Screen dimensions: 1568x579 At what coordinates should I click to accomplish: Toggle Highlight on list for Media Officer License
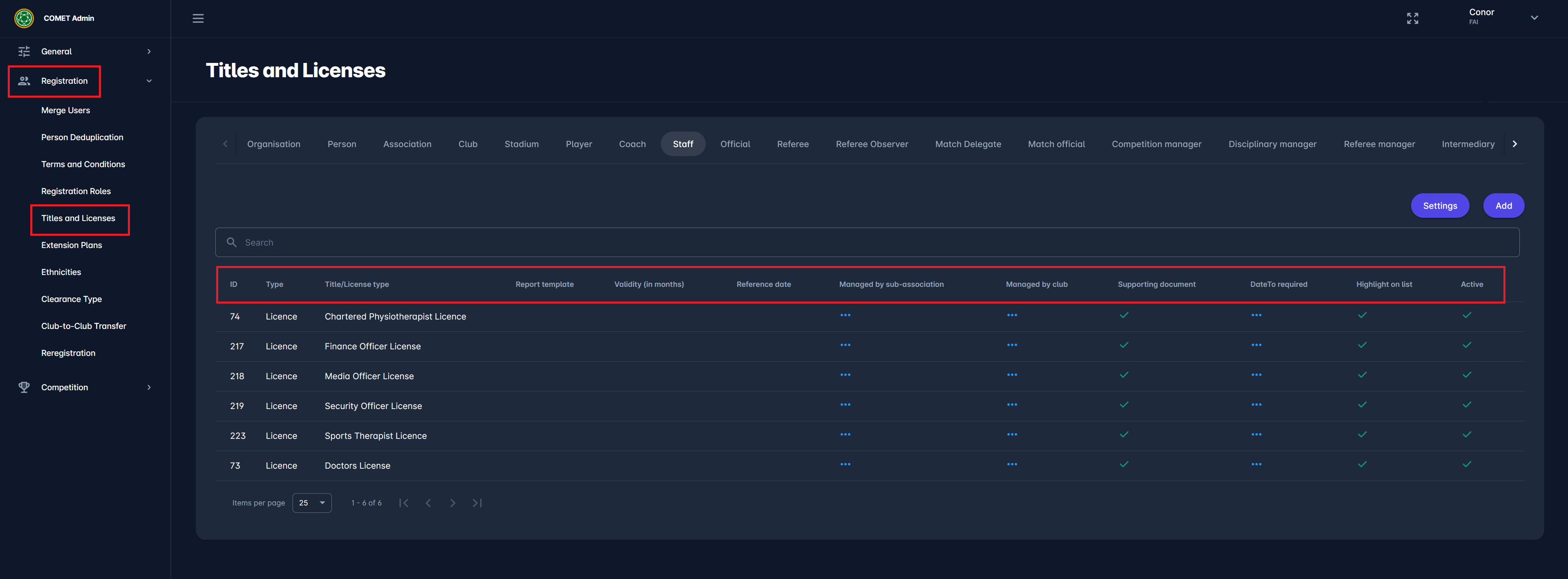pos(1362,375)
